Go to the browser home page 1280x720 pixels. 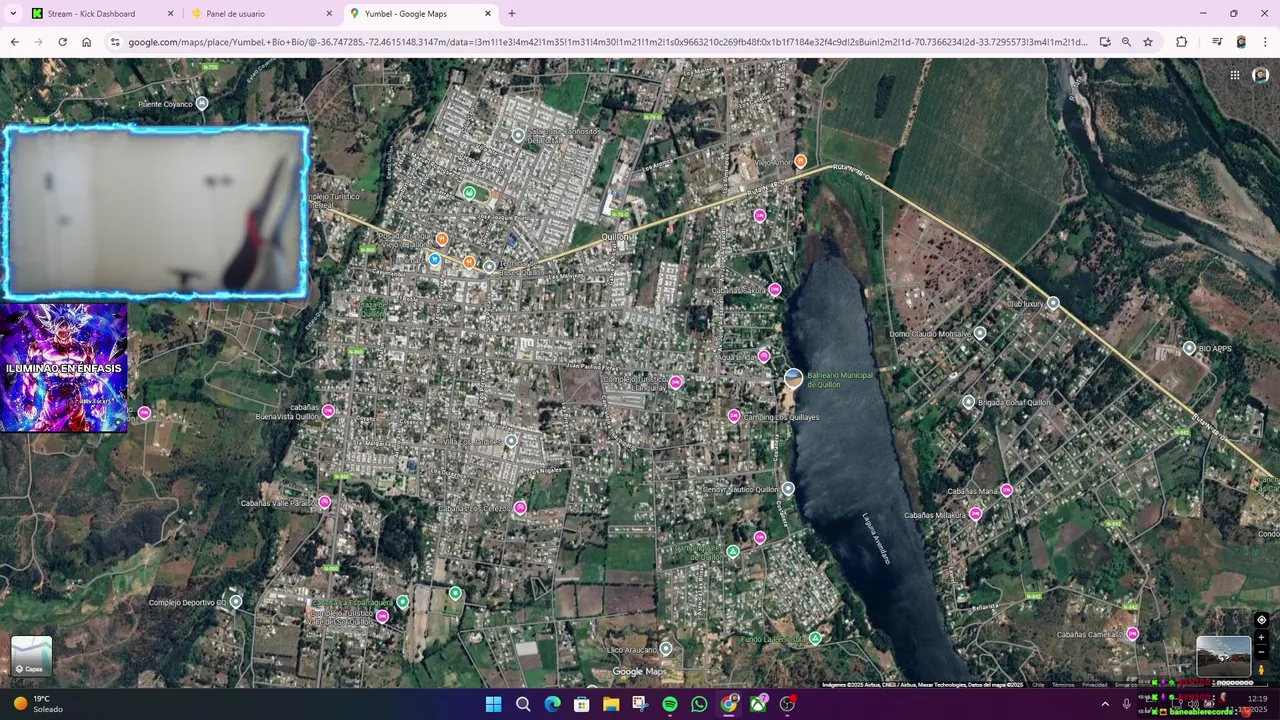(87, 42)
